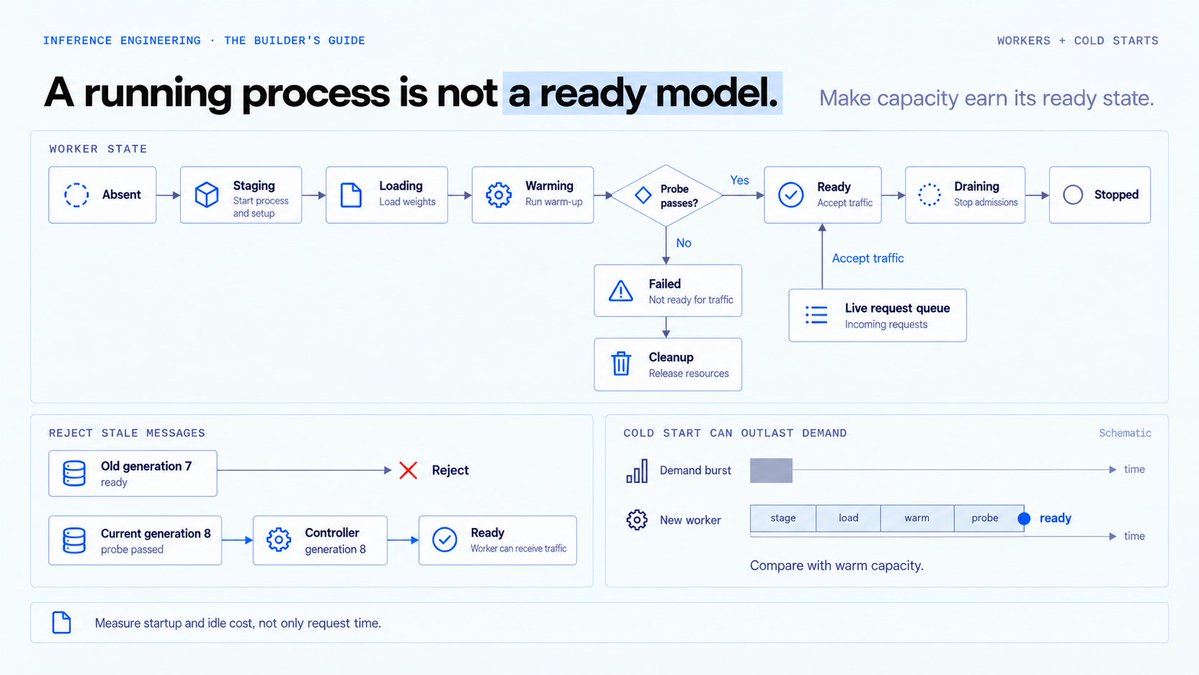Screen dimensions: 1199x675
Task: Click the blue ready dot on the timeline
Action: pyautogui.click(x=1024, y=518)
